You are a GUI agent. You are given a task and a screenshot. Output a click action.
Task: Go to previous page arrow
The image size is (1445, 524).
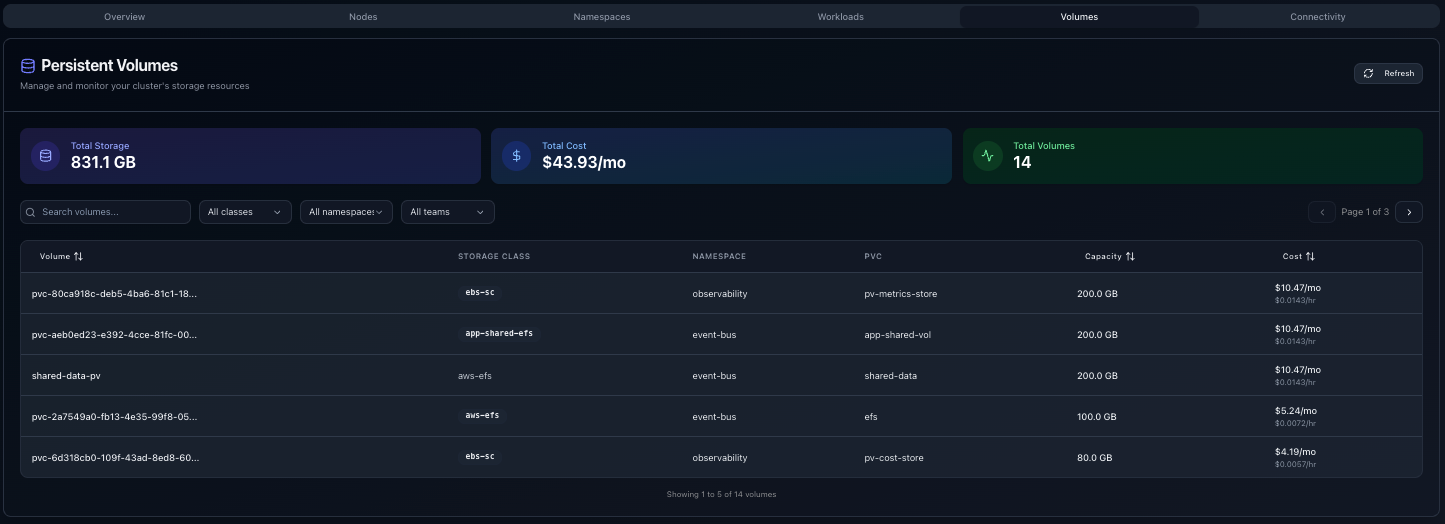coord(1321,212)
